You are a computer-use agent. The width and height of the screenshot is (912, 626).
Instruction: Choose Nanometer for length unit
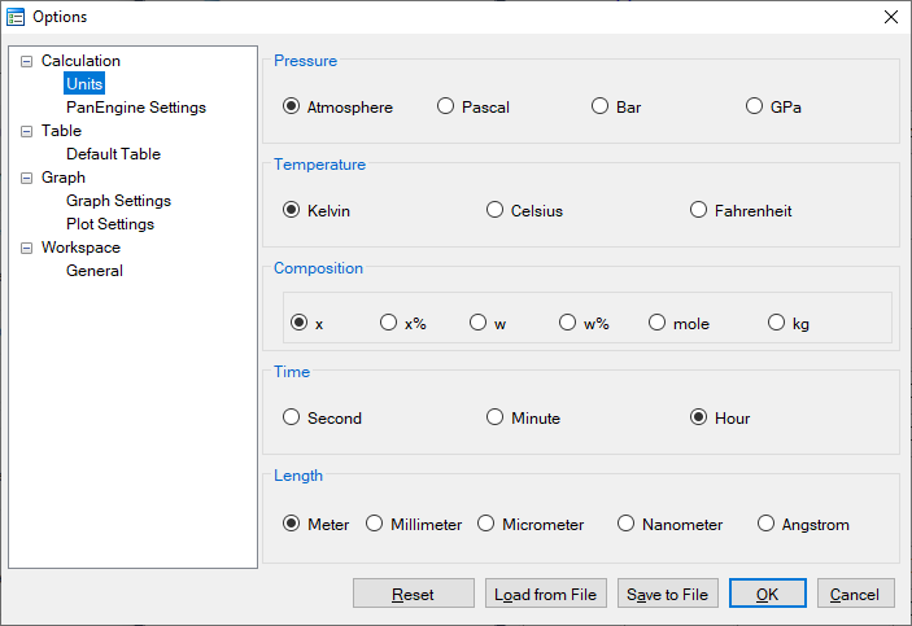coord(626,524)
